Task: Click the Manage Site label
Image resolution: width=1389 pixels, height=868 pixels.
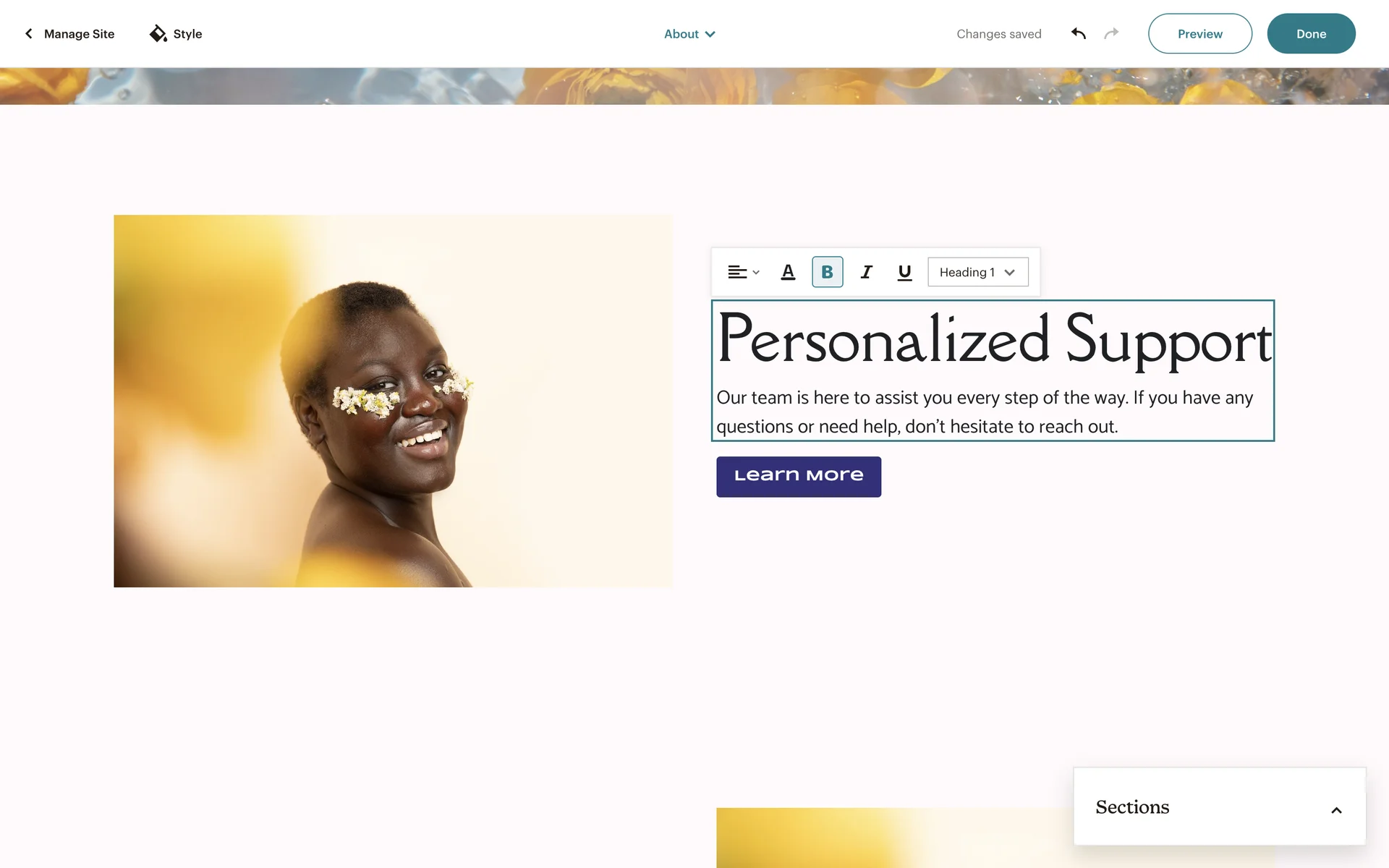Action: click(80, 34)
